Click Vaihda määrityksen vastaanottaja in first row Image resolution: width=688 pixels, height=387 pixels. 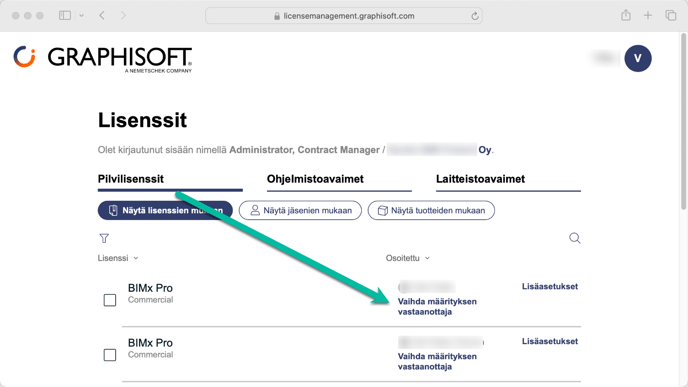pos(437,307)
